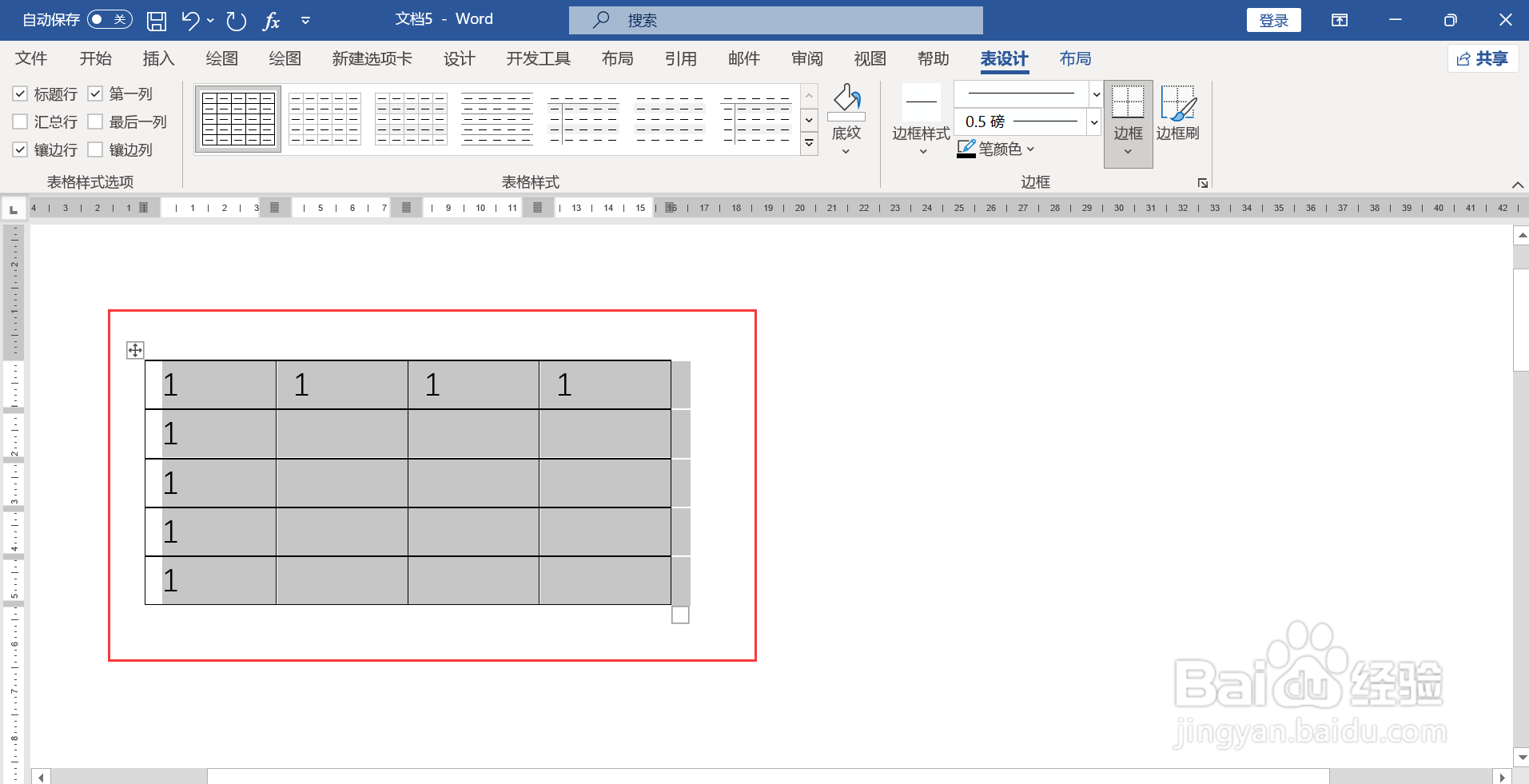Select the second table style thumbnail
Screen dimensions: 1529x784
(x=325, y=119)
